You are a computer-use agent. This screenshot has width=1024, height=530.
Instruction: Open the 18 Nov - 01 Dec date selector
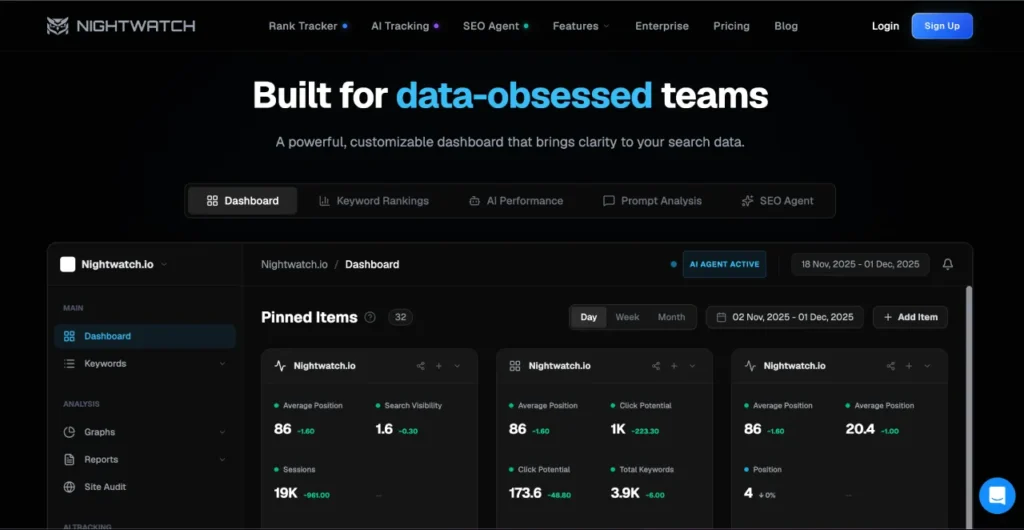click(x=860, y=264)
